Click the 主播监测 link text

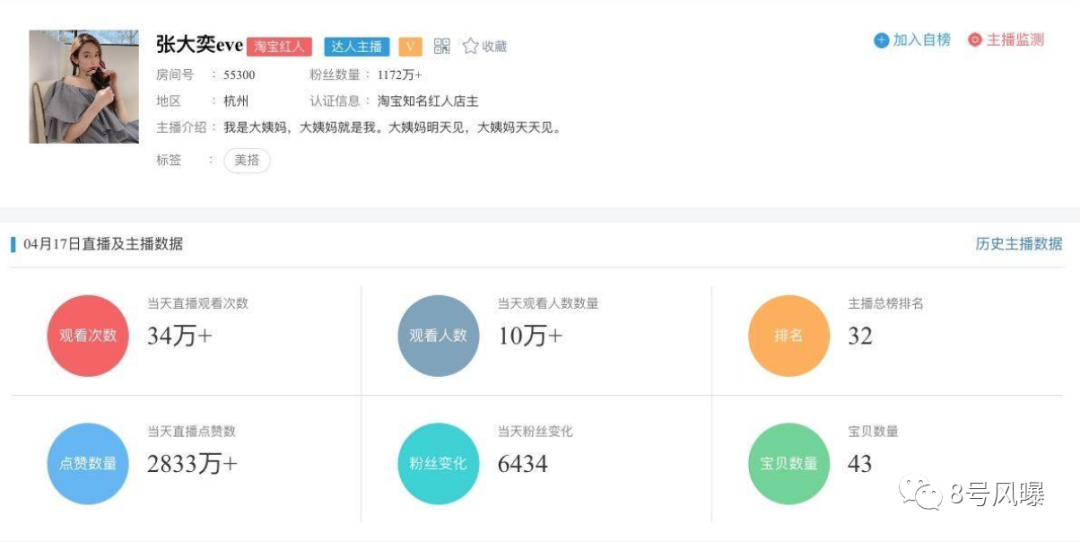(1015, 40)
